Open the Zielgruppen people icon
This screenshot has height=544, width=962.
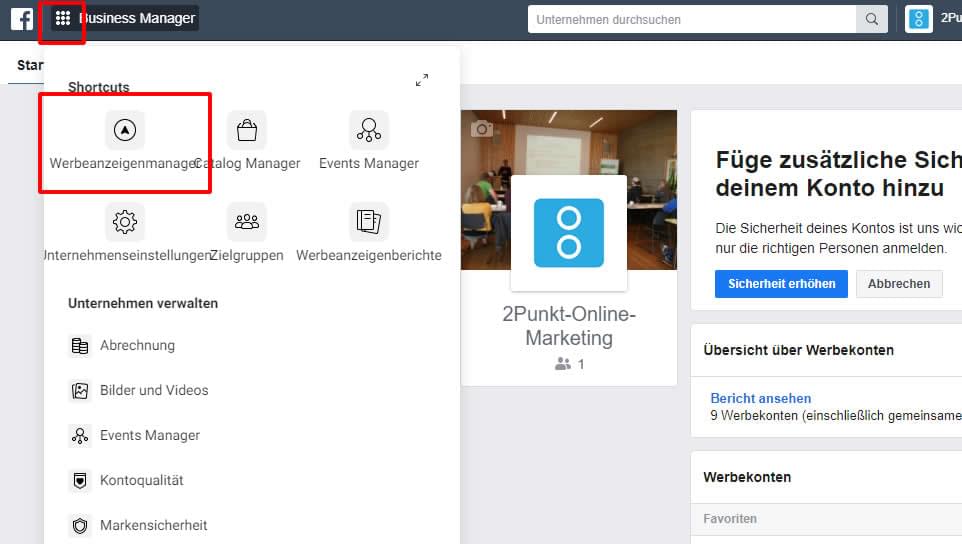tap(247, 221)
